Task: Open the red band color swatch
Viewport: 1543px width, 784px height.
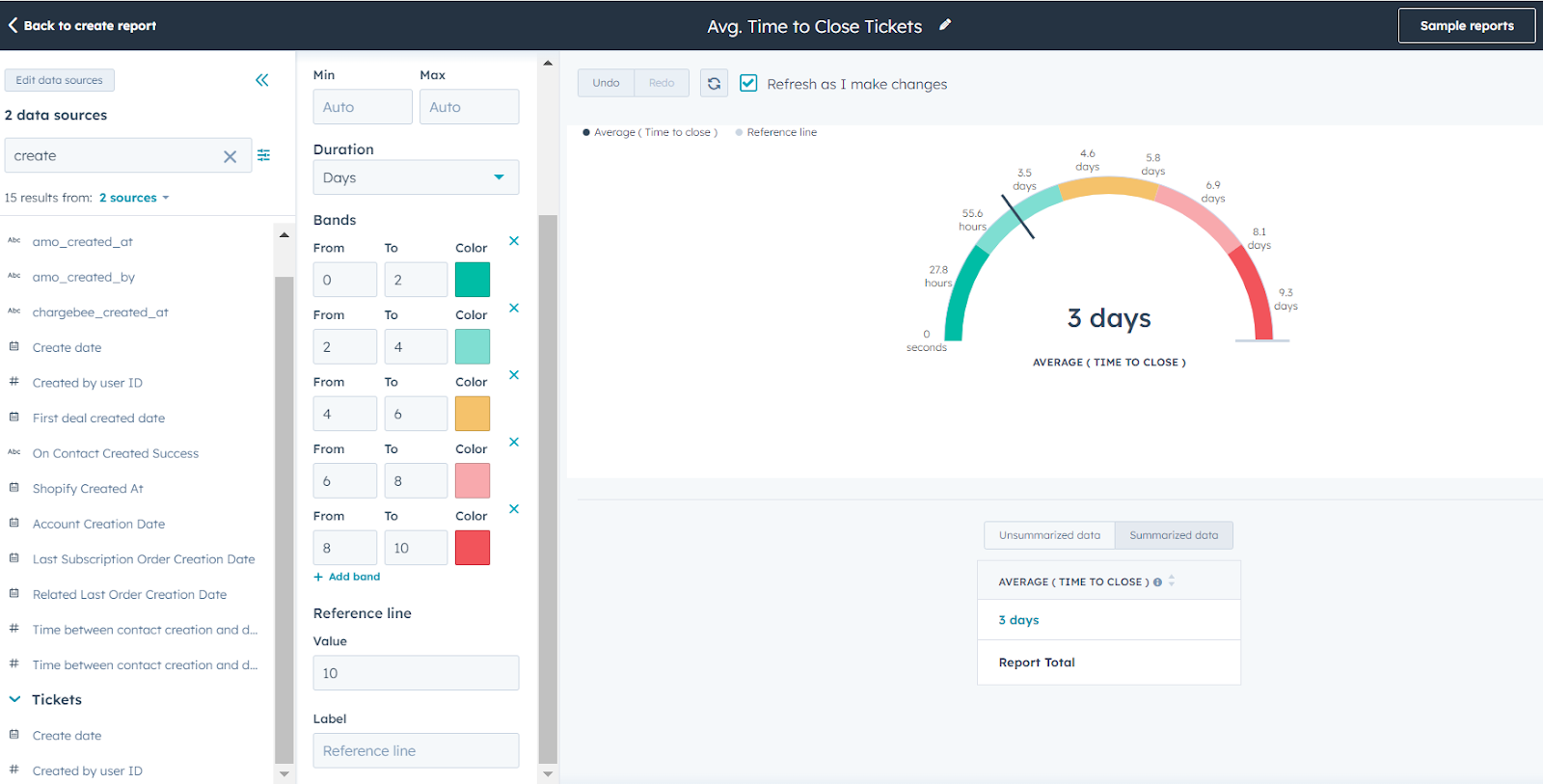Action: coord(473,548)
